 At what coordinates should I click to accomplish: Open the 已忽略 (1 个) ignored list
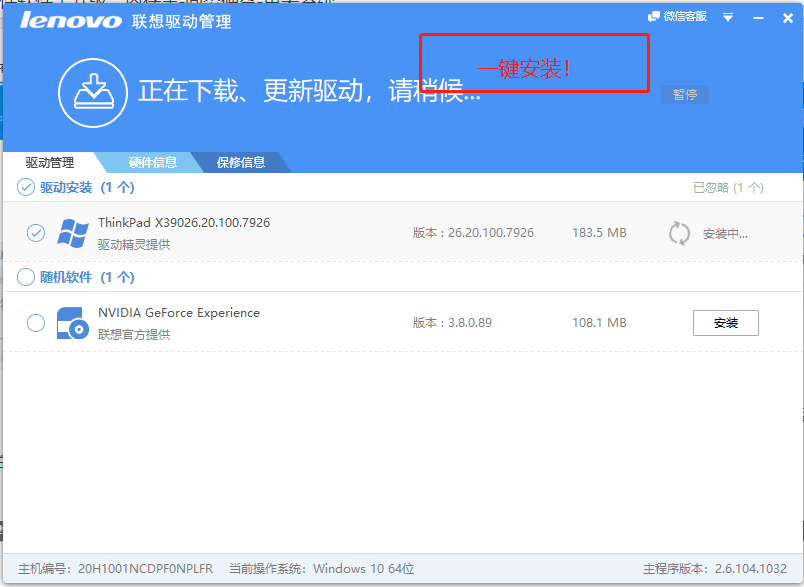click(x=728, y=188)
